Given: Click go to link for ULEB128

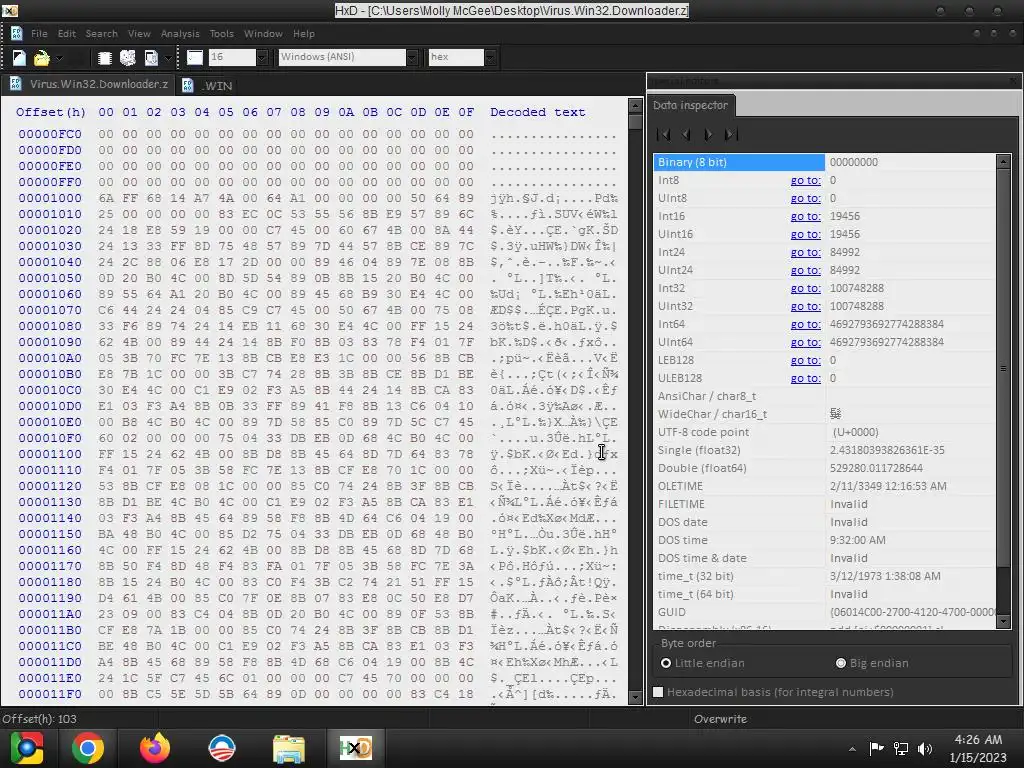Looking at the screenshot, I should (805, 378).
